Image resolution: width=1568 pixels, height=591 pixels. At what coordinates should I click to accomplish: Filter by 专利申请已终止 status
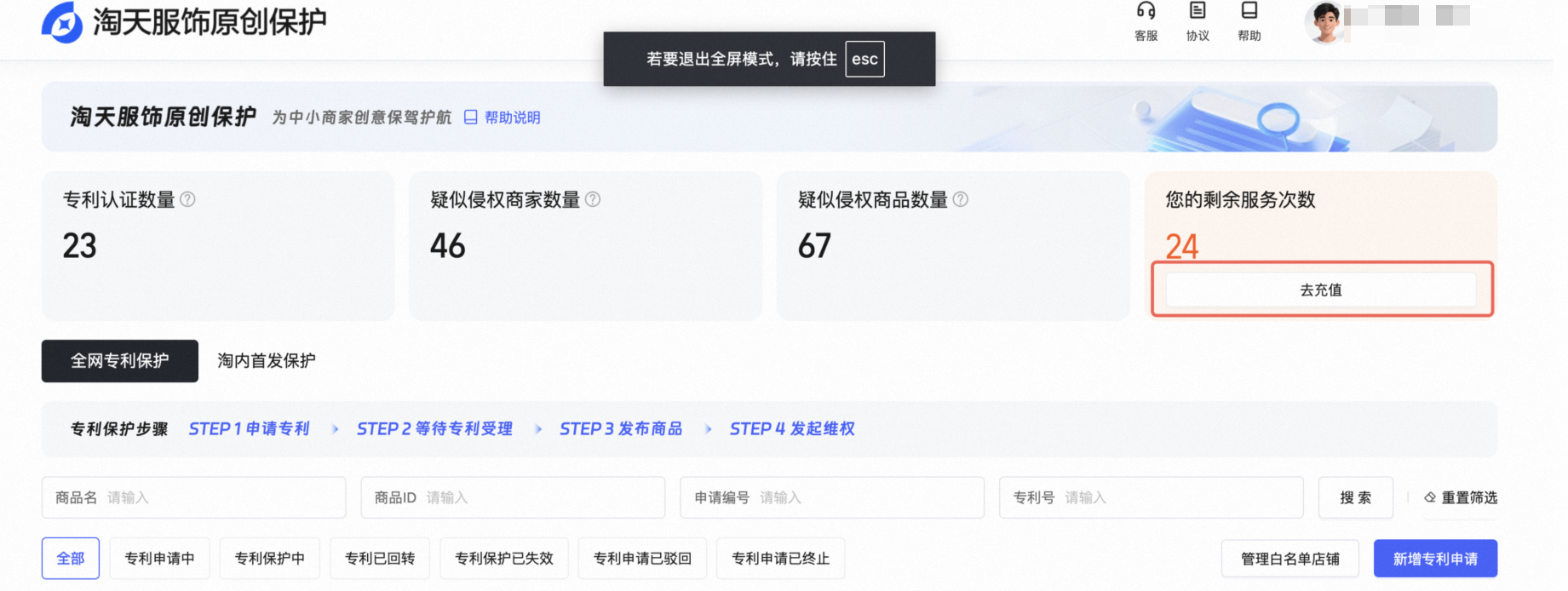(781, 559)
